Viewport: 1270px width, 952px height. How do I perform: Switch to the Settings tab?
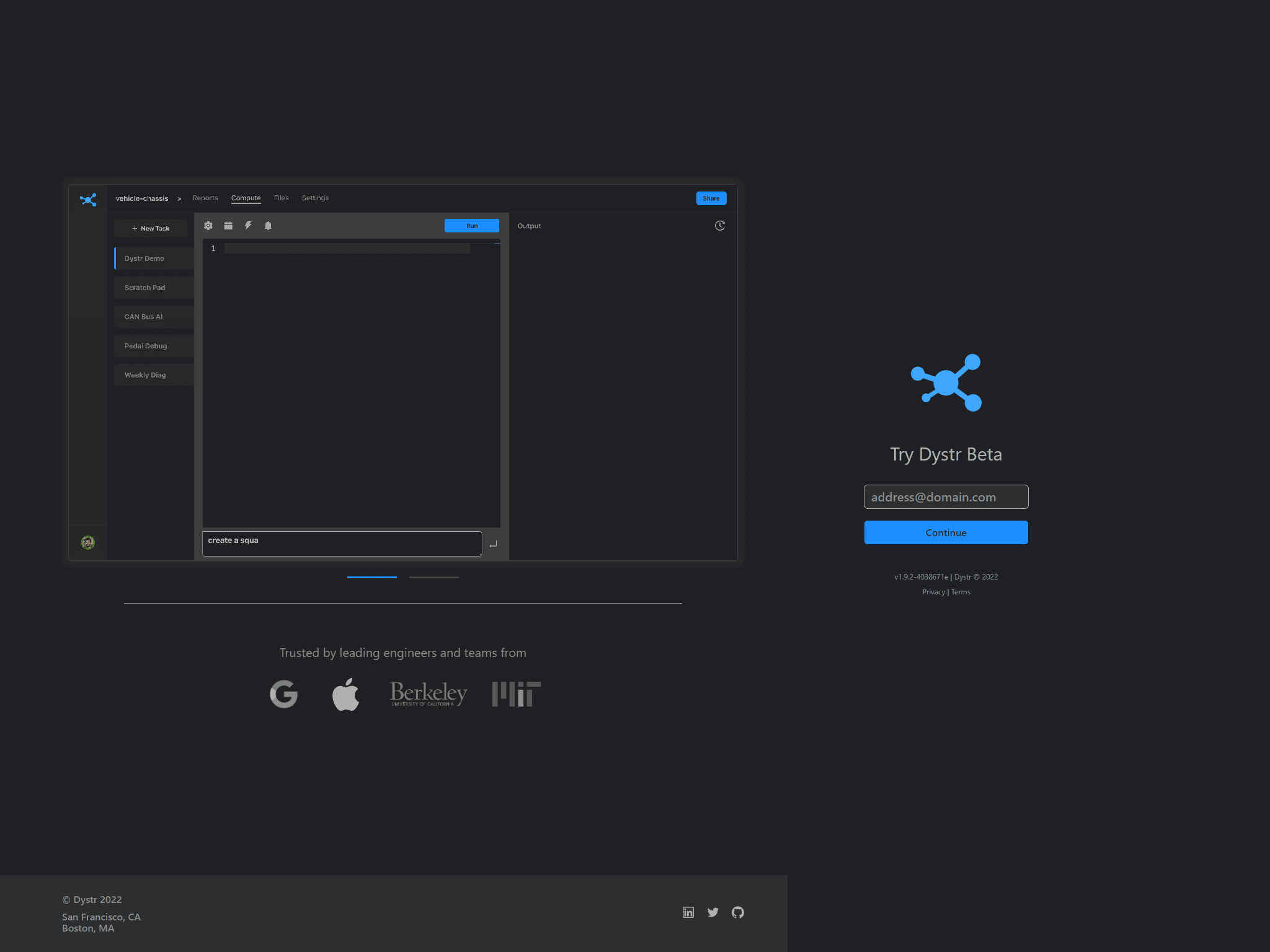coord(315,198)
